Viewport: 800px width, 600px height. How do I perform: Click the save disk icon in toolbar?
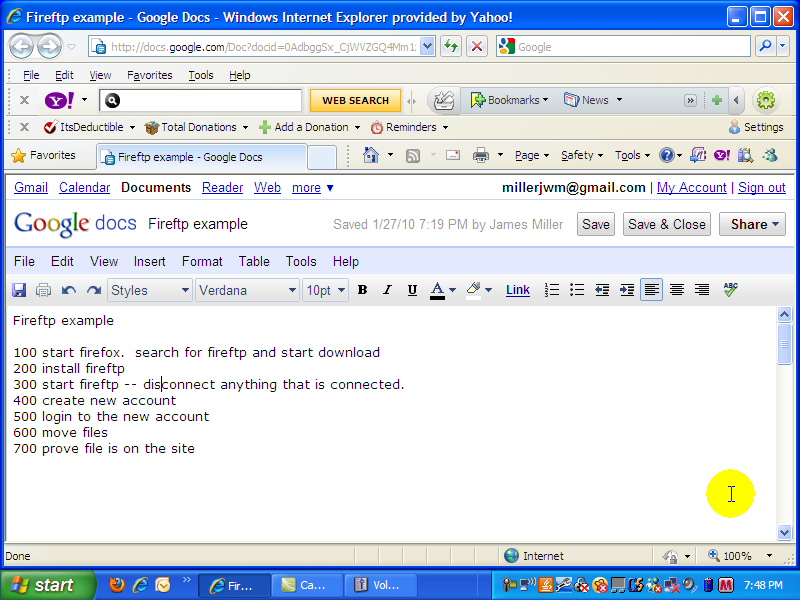tap(19, 290)
